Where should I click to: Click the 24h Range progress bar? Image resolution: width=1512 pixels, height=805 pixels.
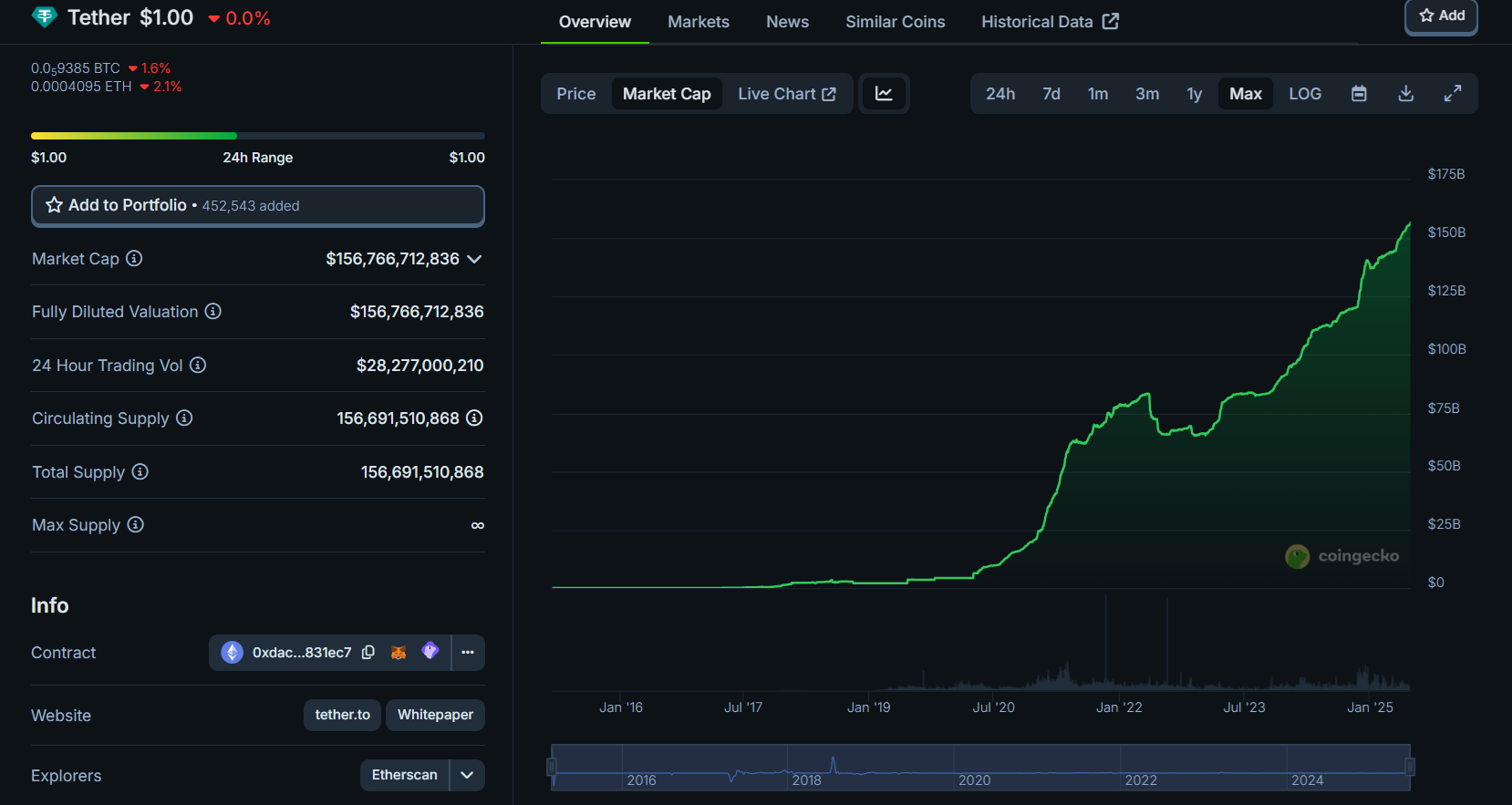tap(258, 136)
